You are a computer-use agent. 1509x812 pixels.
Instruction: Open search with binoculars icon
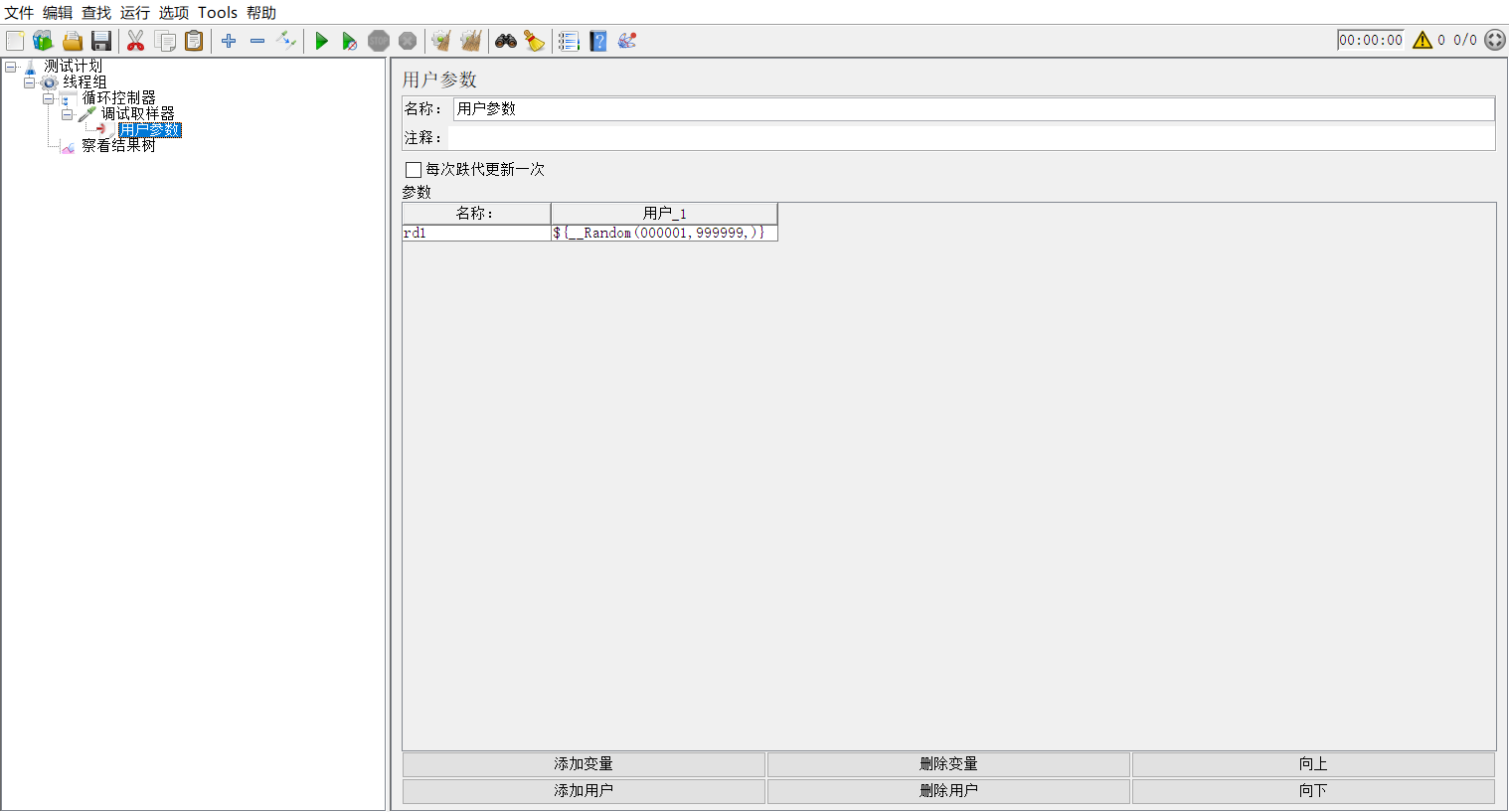click(x=505, y=41)
